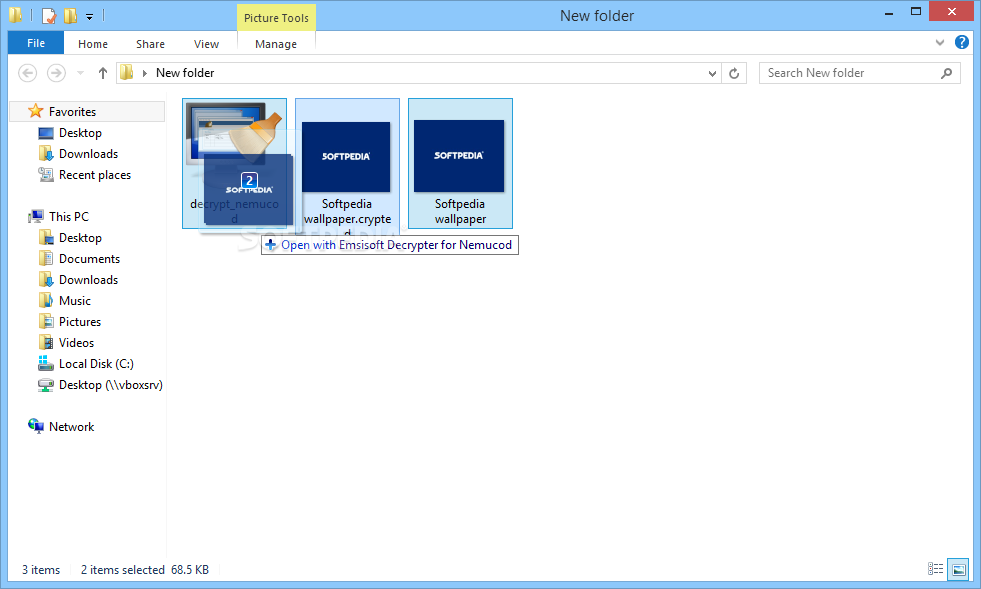Screen dimensions: 981x589
Task: Switch to the Home ribbon tab
Action: (x=93, y=44)
